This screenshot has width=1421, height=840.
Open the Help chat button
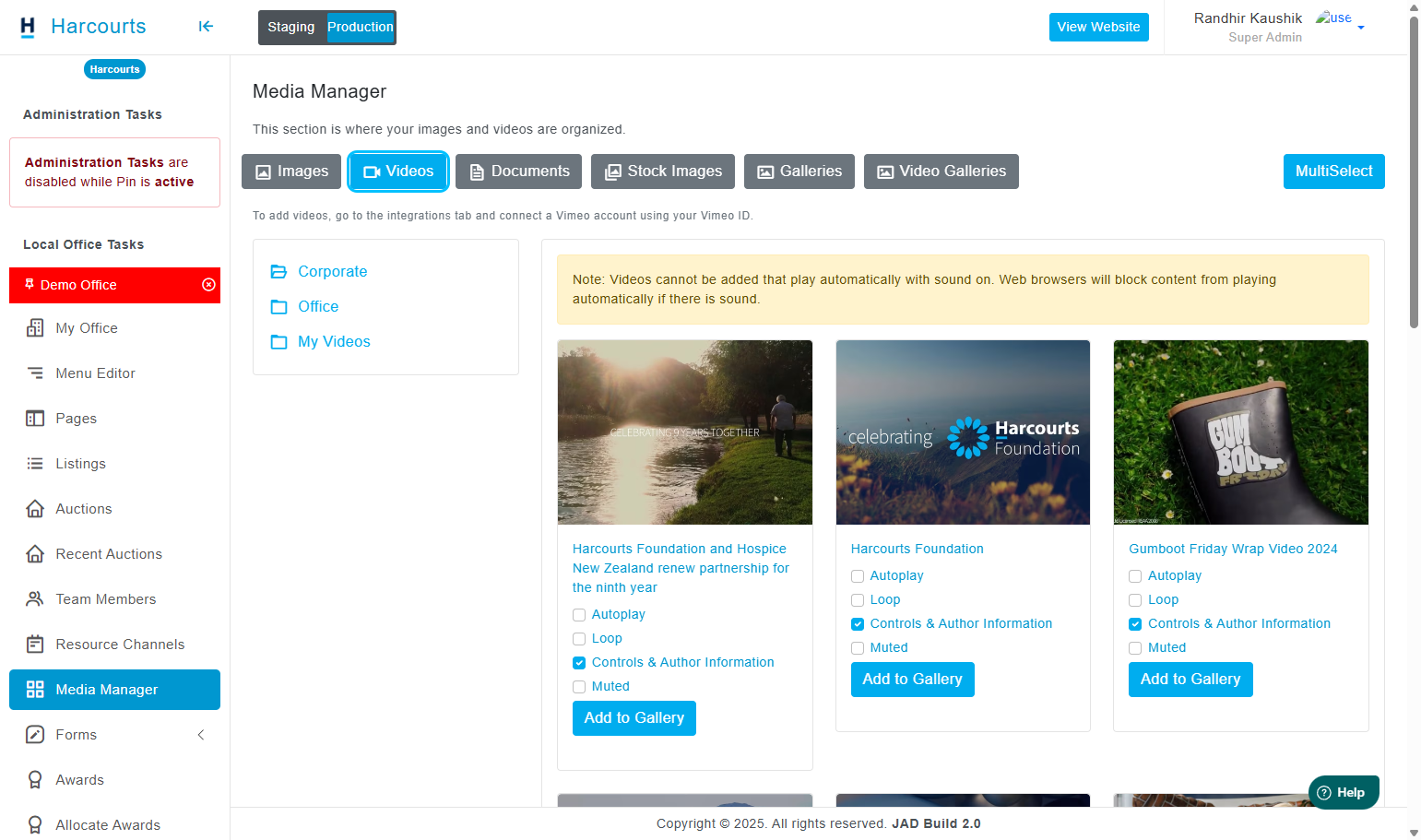1344,792
